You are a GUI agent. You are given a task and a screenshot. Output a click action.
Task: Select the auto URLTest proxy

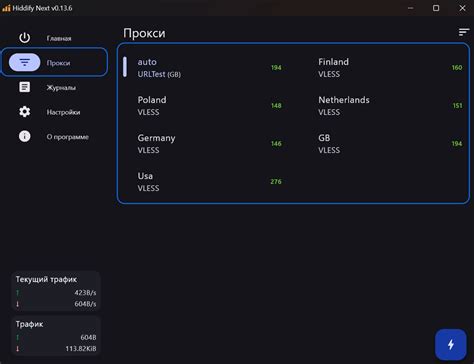point(203,68)
